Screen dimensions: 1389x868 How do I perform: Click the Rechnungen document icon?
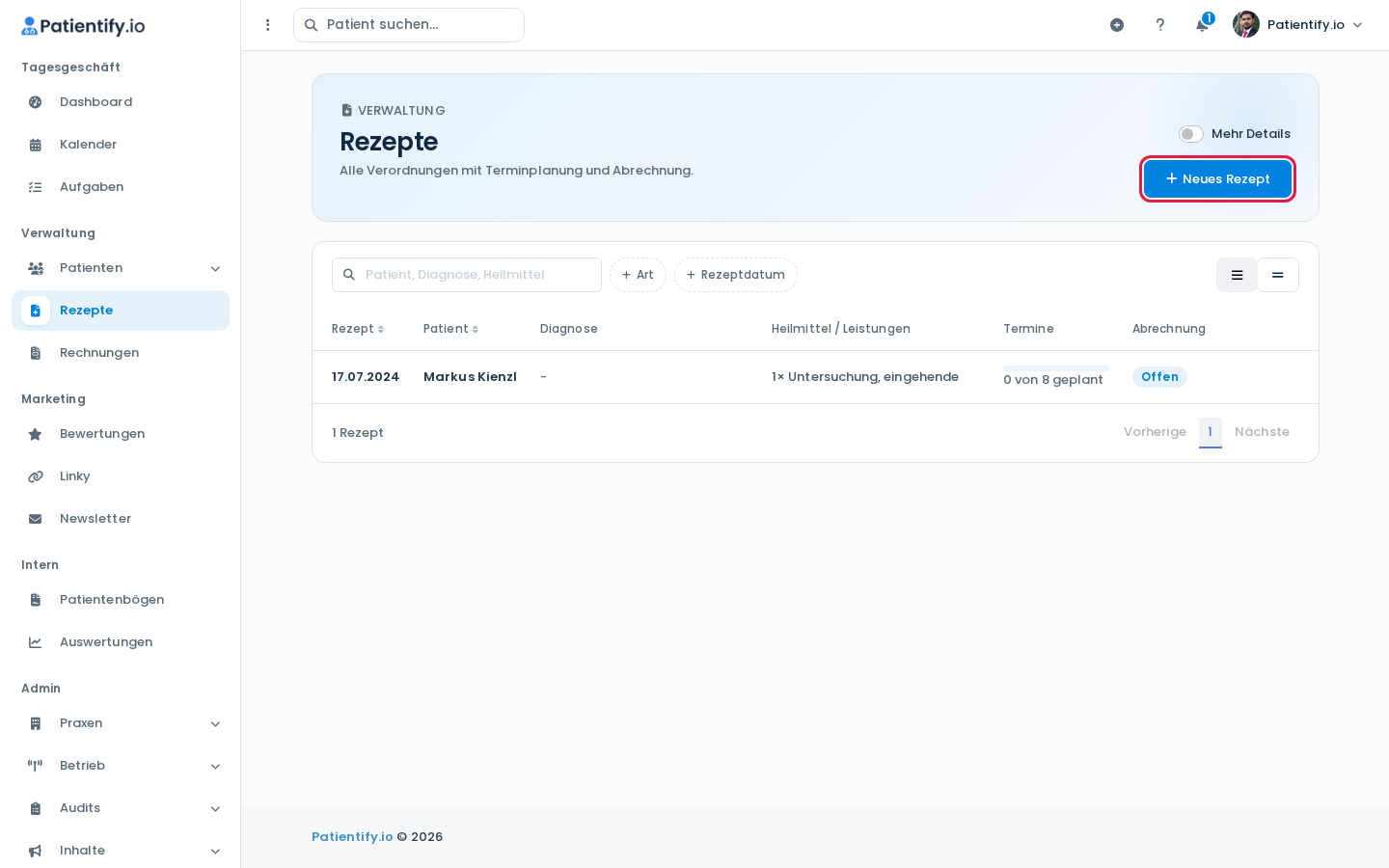click(x=36, y=353)
